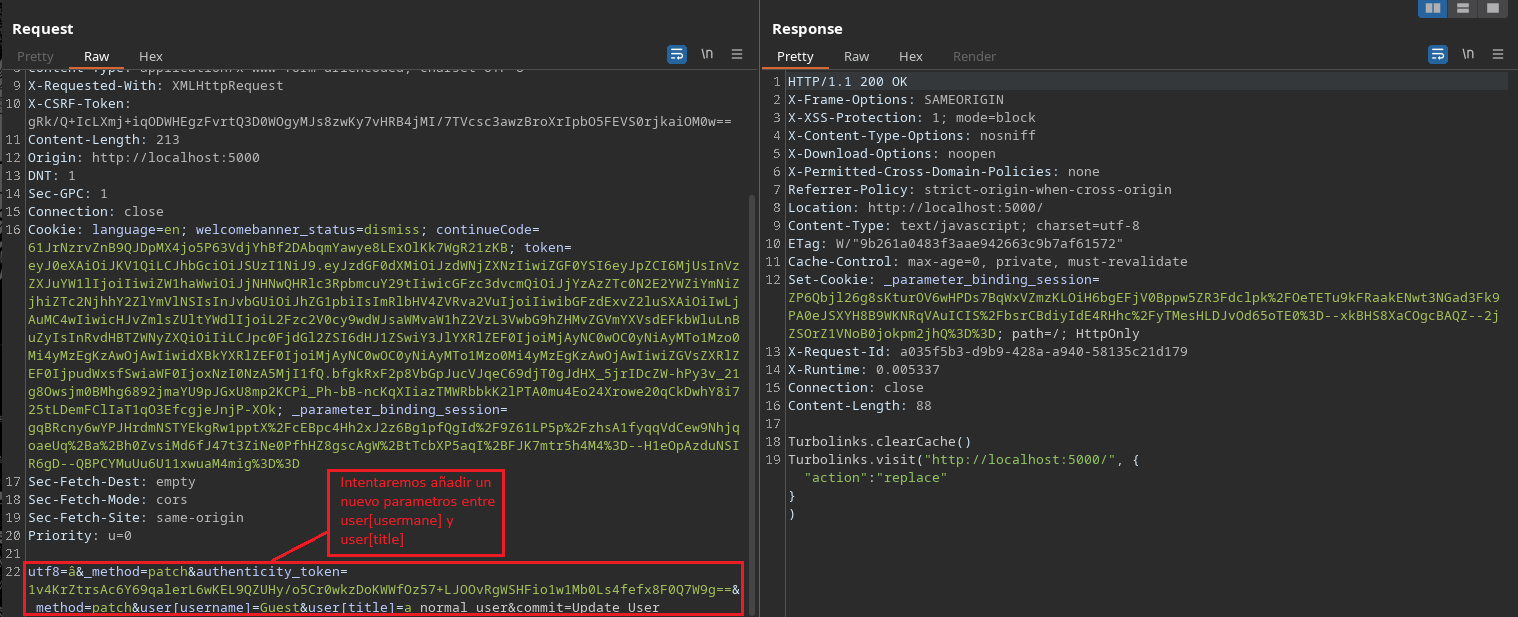The image size is (1518, 617).
Task: Select the Raw tab in Request
Action: pos(97,57)
